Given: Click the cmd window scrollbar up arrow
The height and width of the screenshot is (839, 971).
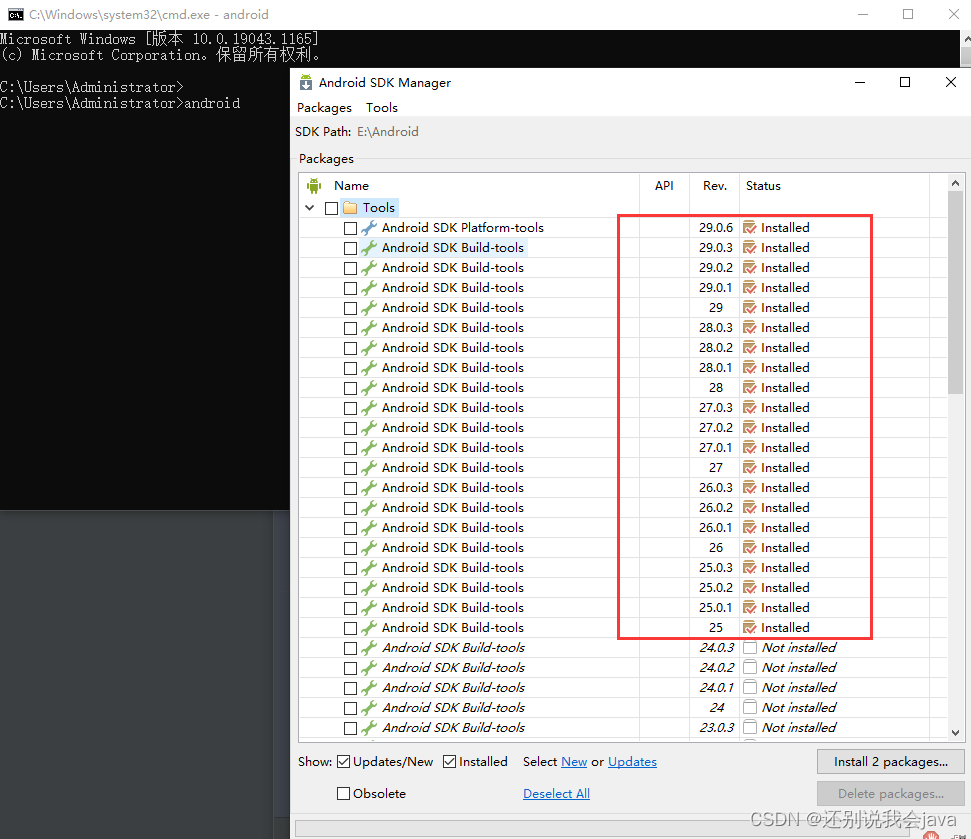Looking at the screenshot, I should (x=966, y=38).
